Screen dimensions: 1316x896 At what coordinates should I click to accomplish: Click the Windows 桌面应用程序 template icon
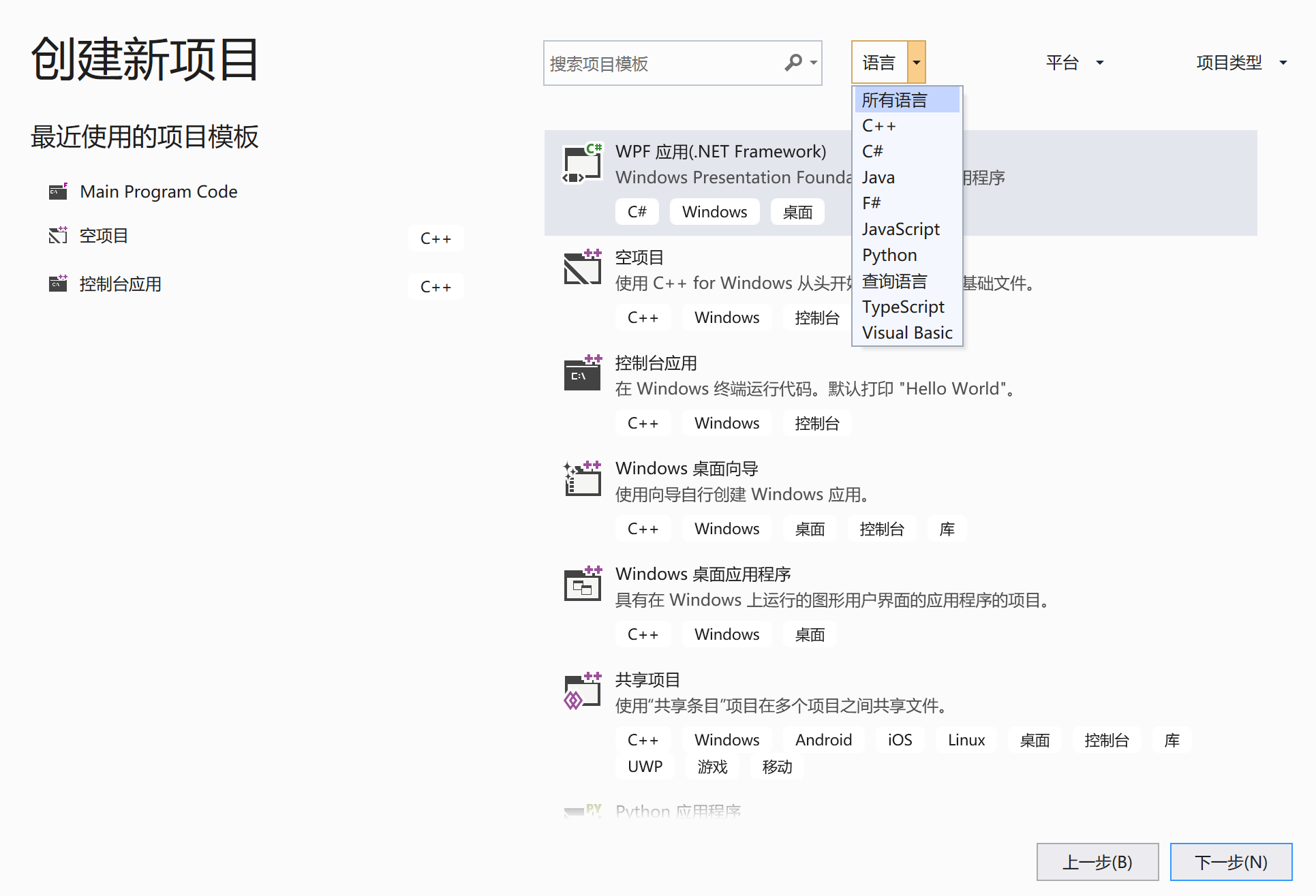pyautogui.click(x=583, y=585)
